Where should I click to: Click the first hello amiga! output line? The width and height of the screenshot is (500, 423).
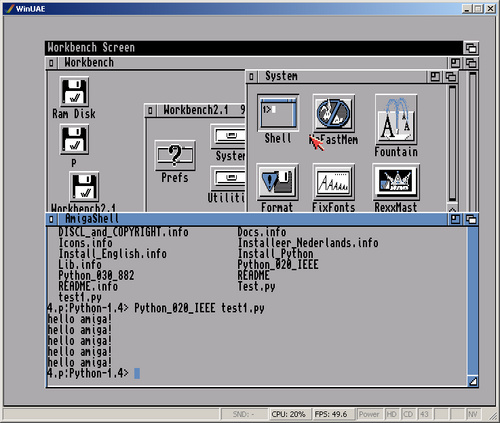[x=80, y=319]
